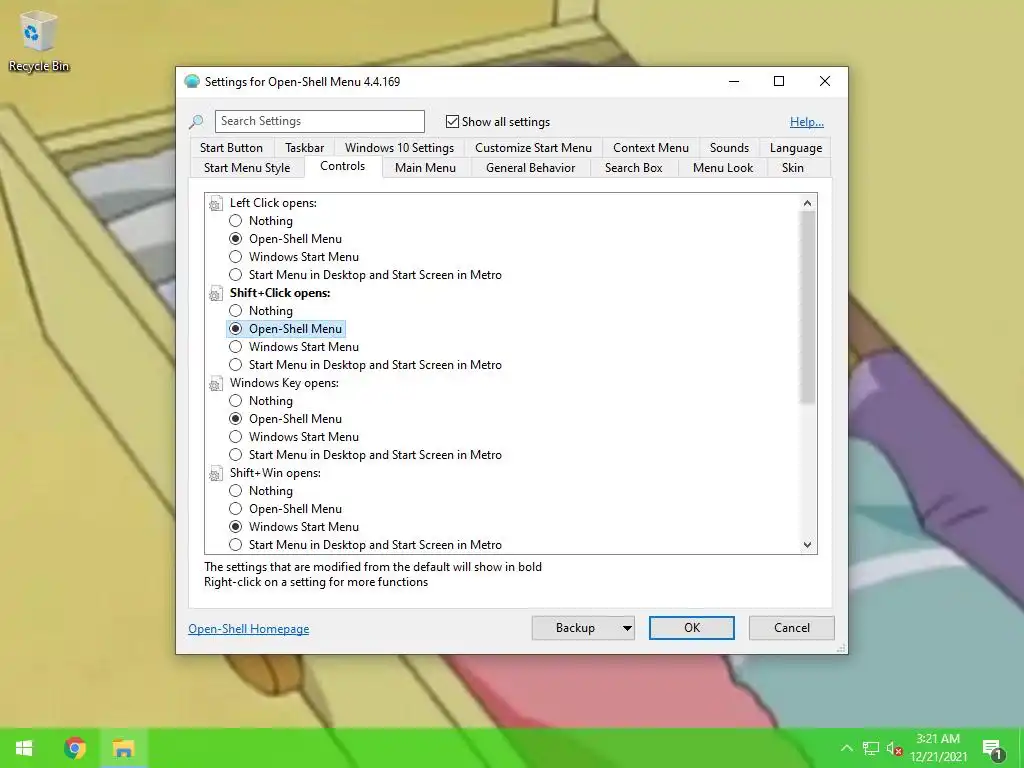Switch to the Start Menu Style tab

[247, 168]
